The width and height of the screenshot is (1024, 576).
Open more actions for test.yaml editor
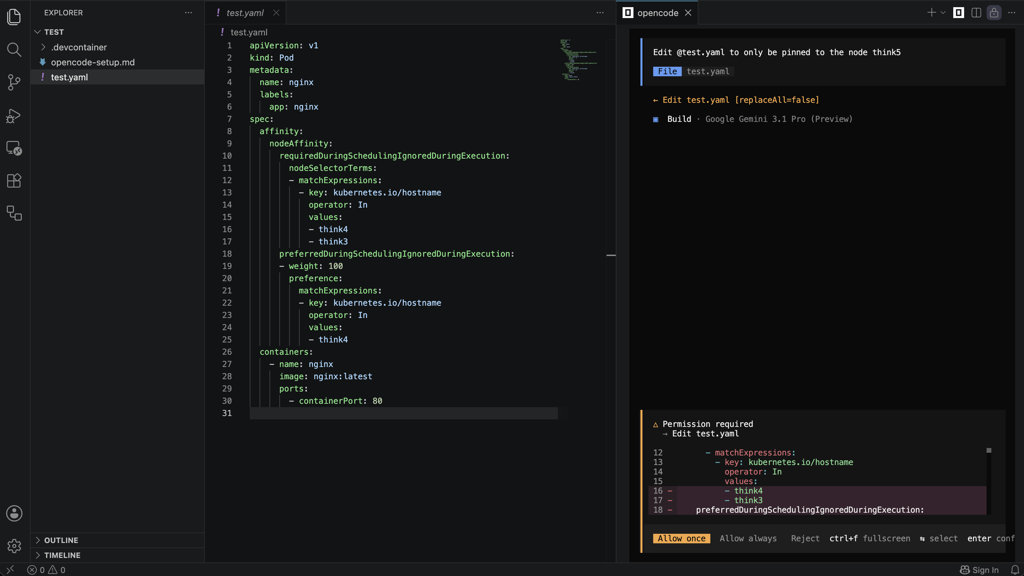(600, 12)
